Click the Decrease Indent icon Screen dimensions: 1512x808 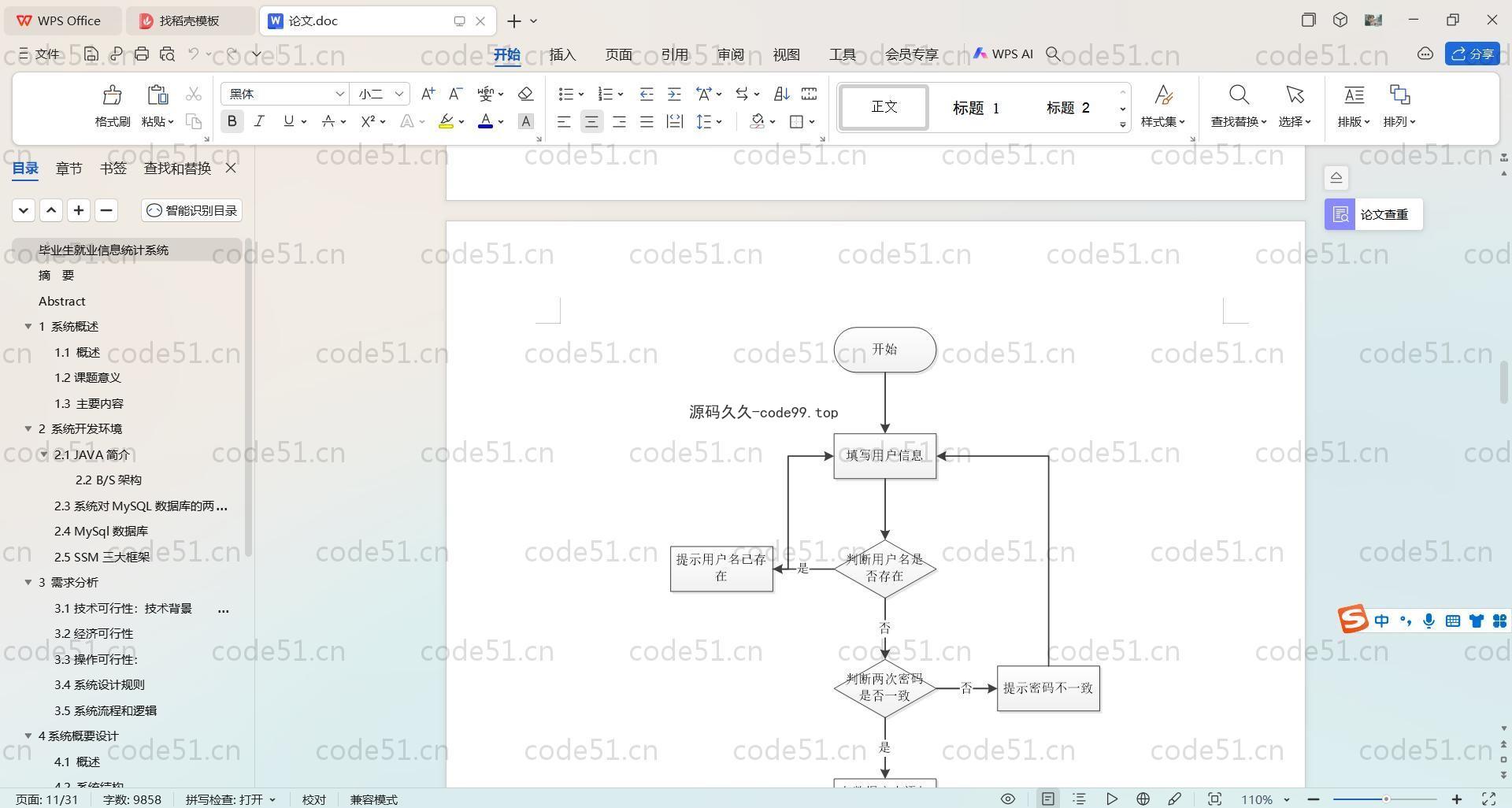tap(647, 94)
